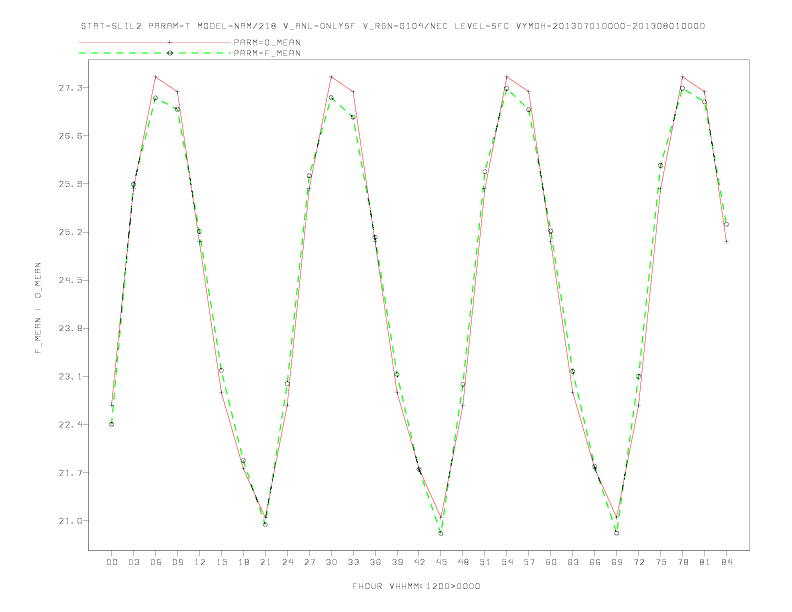Select the PARM=F_MEAN legend label

tap(267, 53)
